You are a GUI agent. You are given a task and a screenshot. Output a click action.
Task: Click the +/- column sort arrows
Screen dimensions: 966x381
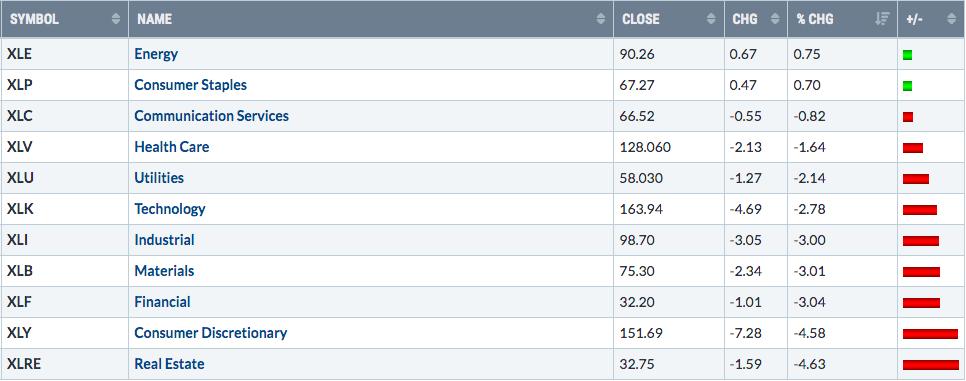951,19
